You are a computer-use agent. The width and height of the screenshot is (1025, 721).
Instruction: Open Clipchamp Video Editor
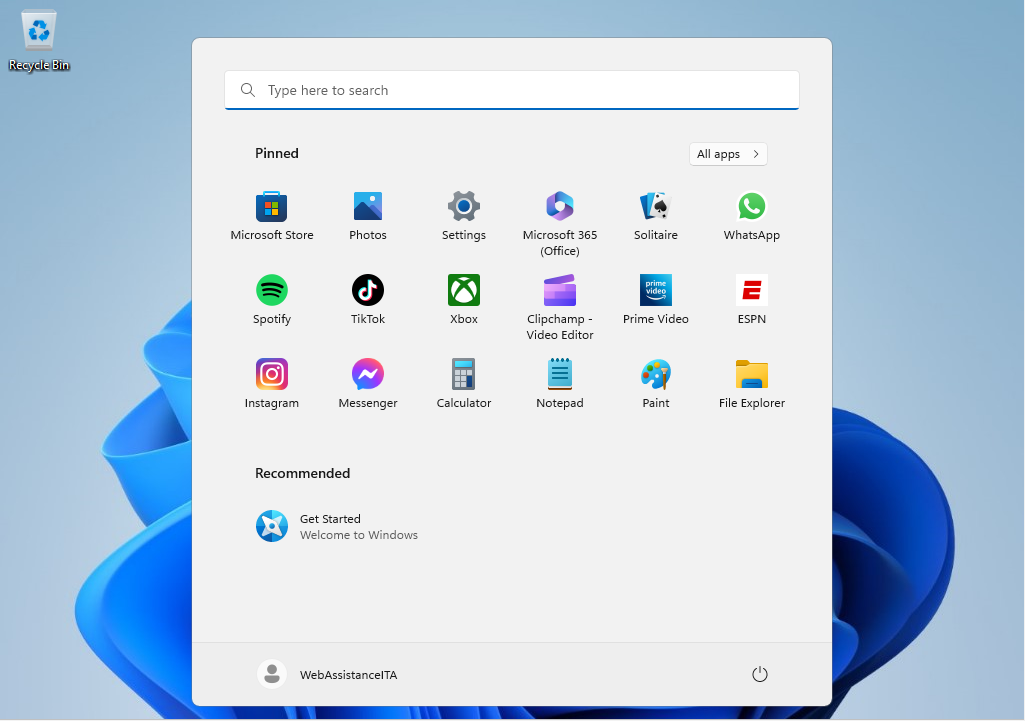[x=560, y=308]
